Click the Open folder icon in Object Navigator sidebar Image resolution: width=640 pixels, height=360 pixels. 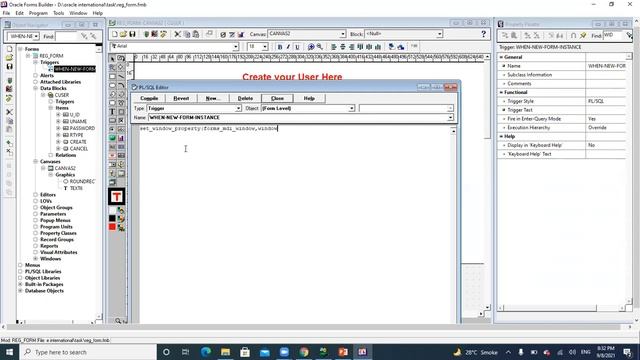click(9, 58)
